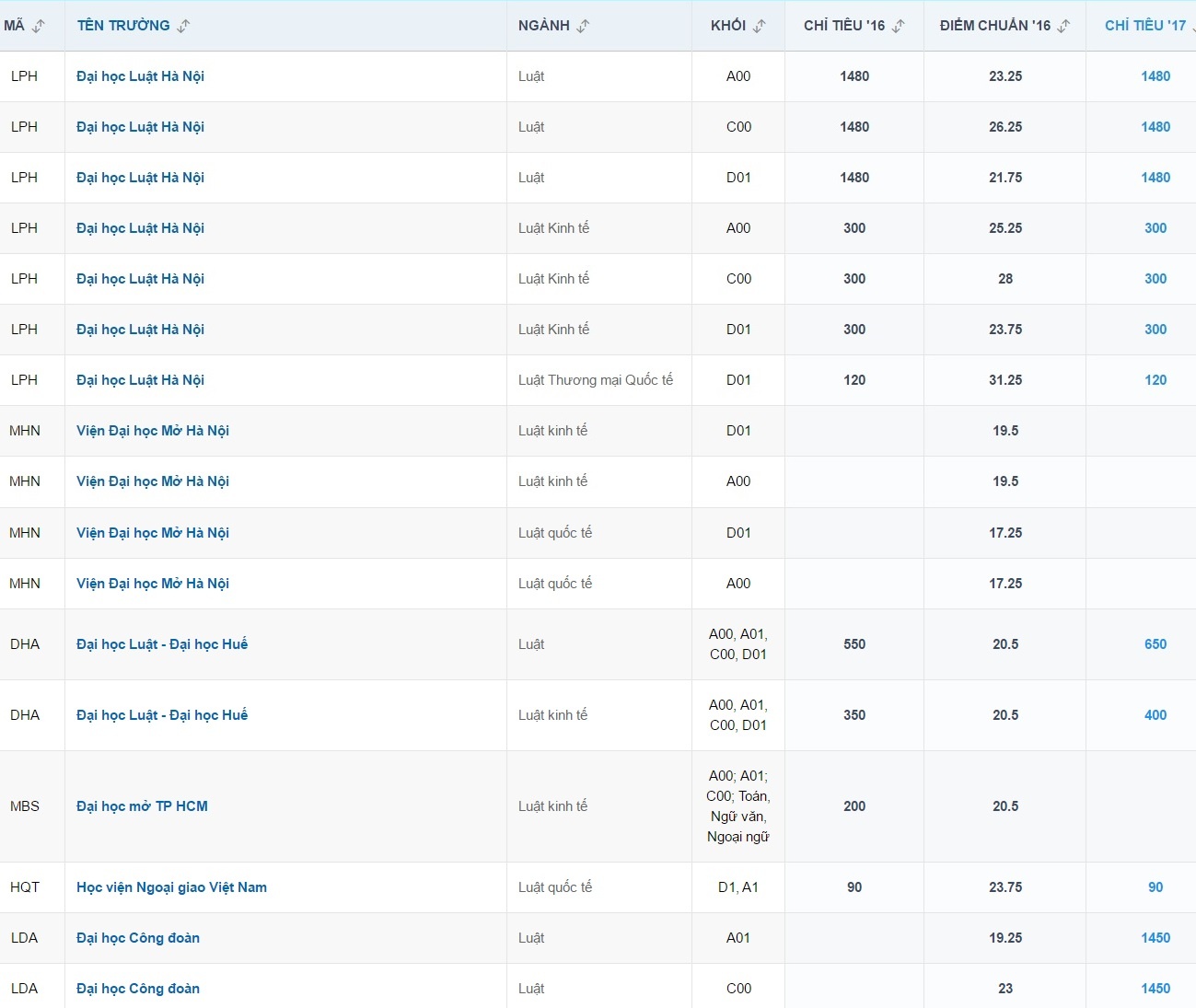The image size is (1196, 1008).
Task: Click the 31.25 benchmark score cell
Action: coord(1005,380)
